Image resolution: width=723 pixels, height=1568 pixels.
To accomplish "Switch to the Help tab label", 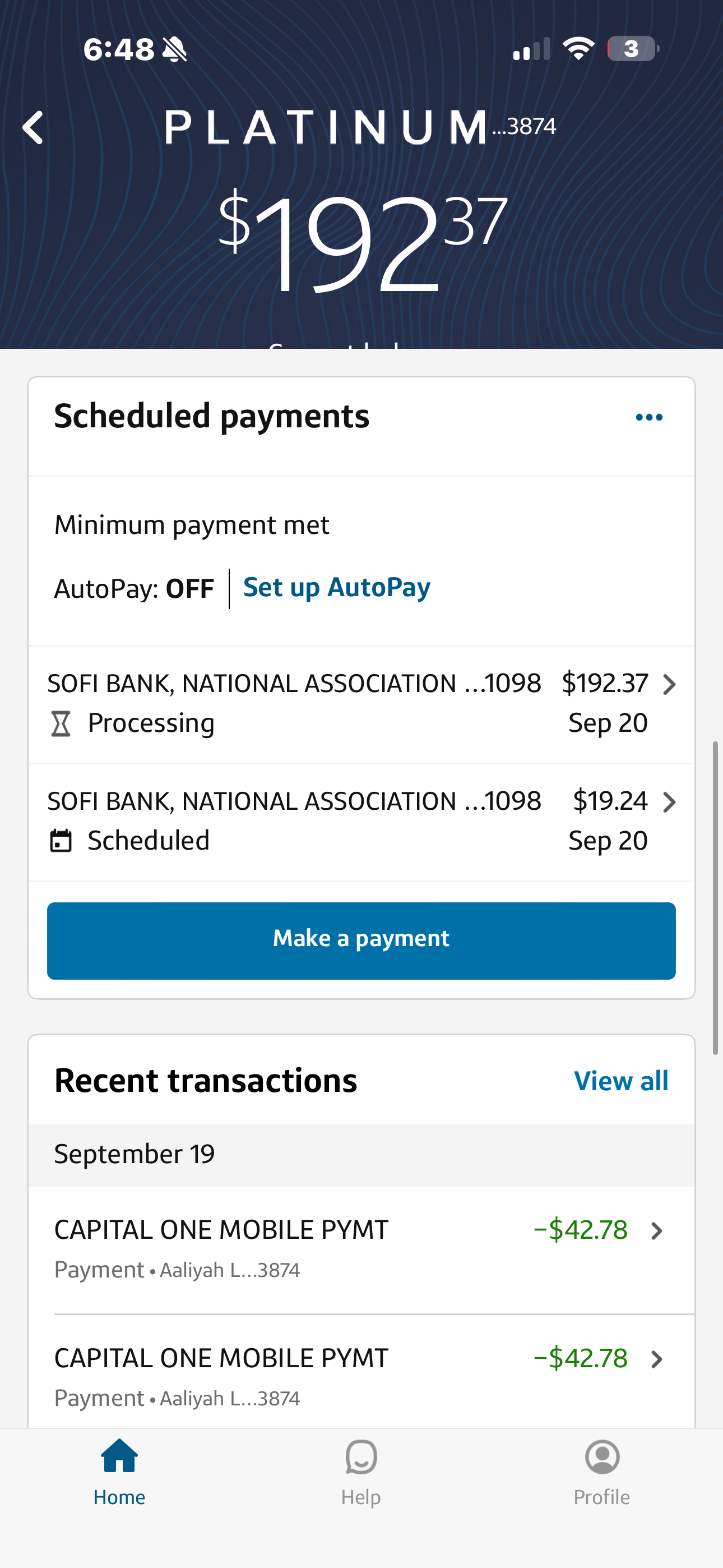I will (361, 1497).
